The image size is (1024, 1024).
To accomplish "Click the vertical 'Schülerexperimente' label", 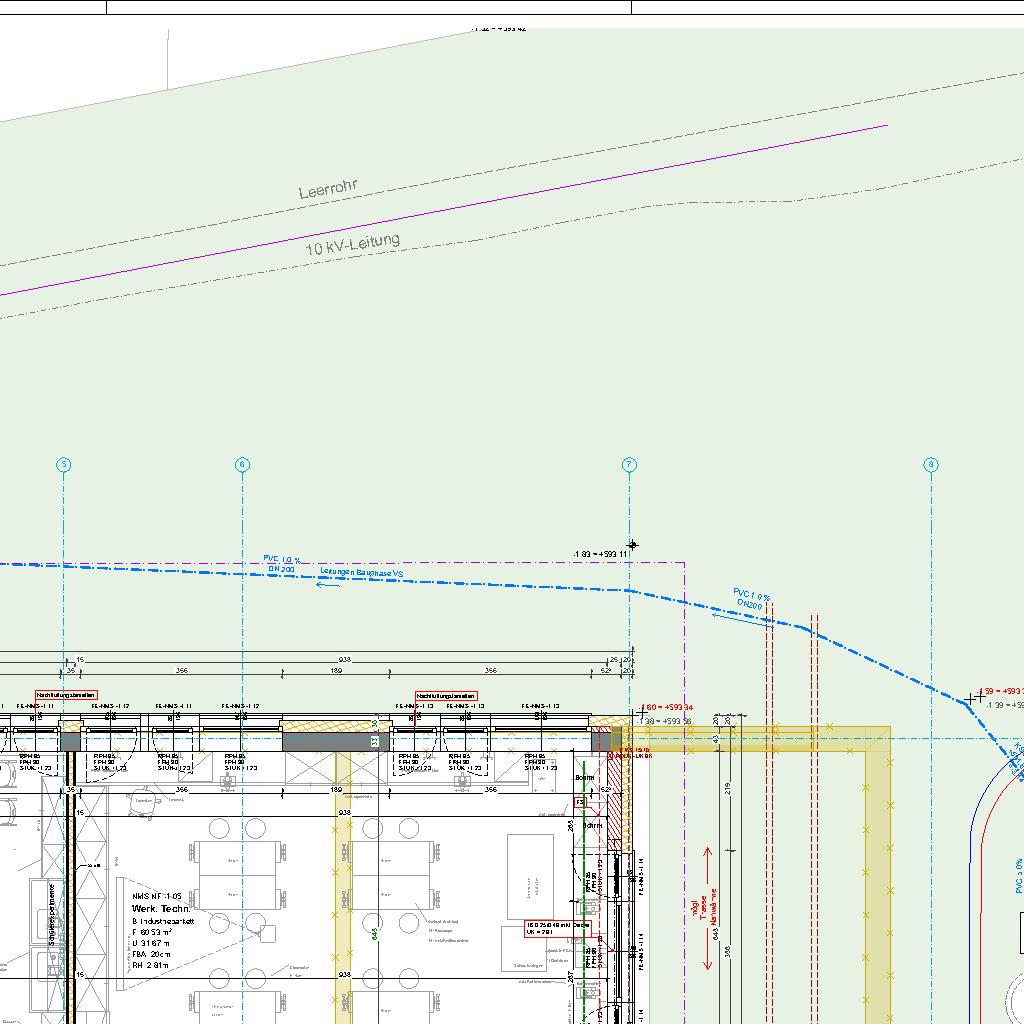I will [52, 914].
